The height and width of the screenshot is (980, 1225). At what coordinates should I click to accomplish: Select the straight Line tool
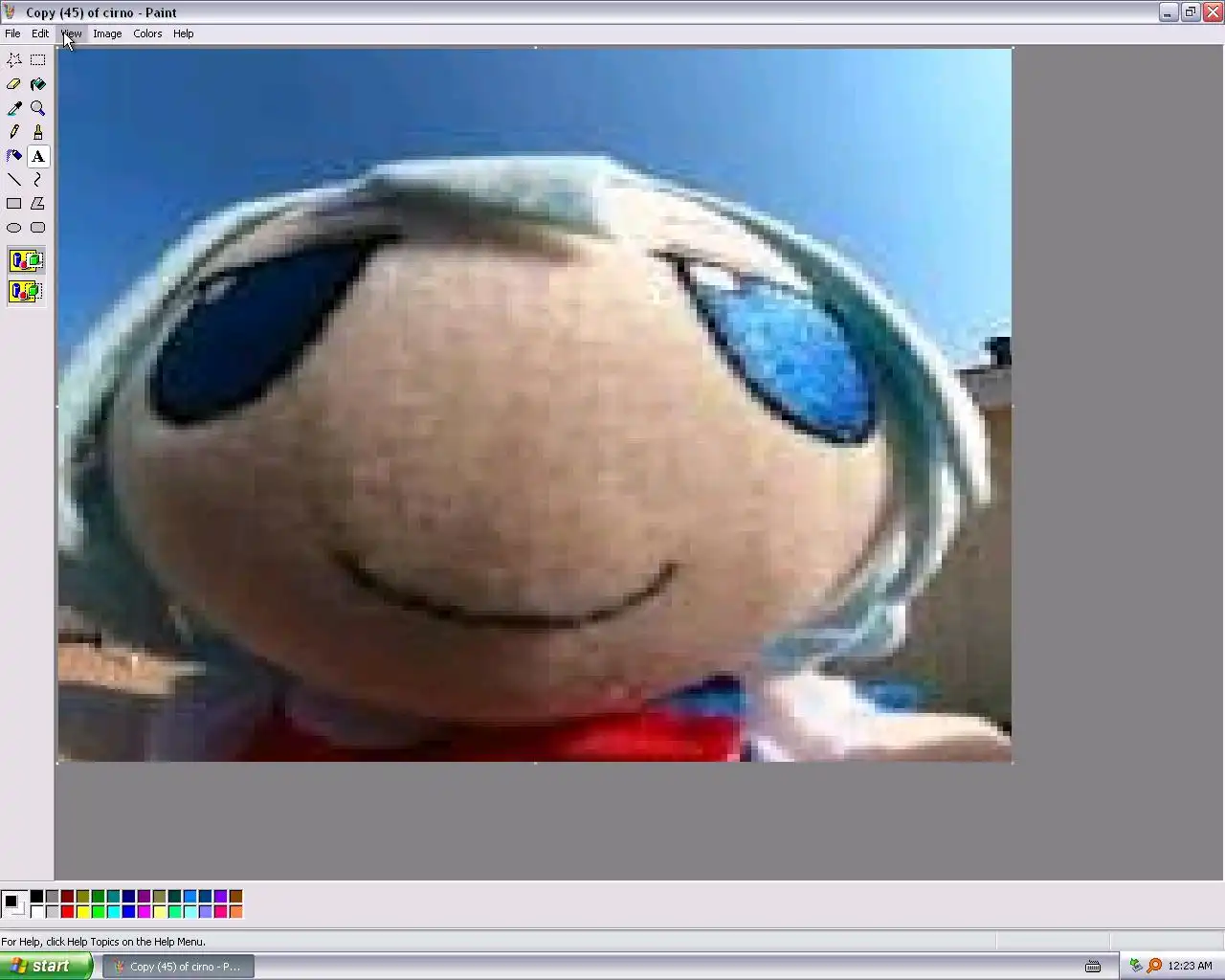coord(14,180)
